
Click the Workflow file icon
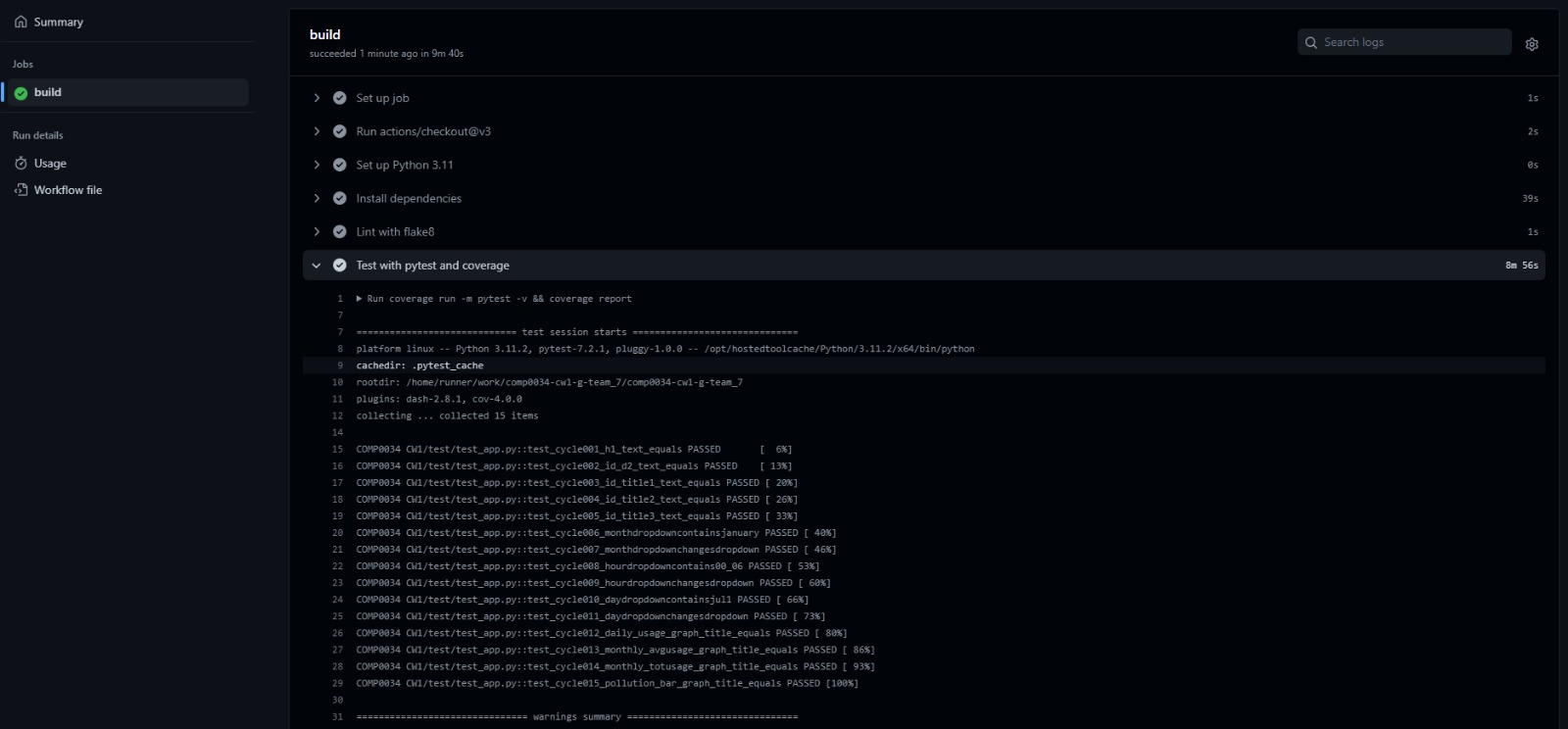[21, 190]
